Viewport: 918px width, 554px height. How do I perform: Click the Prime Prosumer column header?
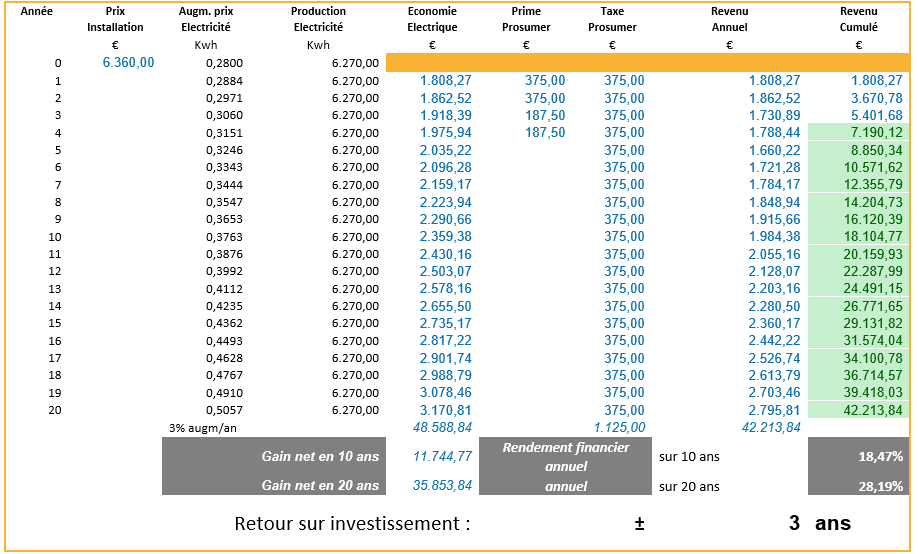[x=526, y=19]
